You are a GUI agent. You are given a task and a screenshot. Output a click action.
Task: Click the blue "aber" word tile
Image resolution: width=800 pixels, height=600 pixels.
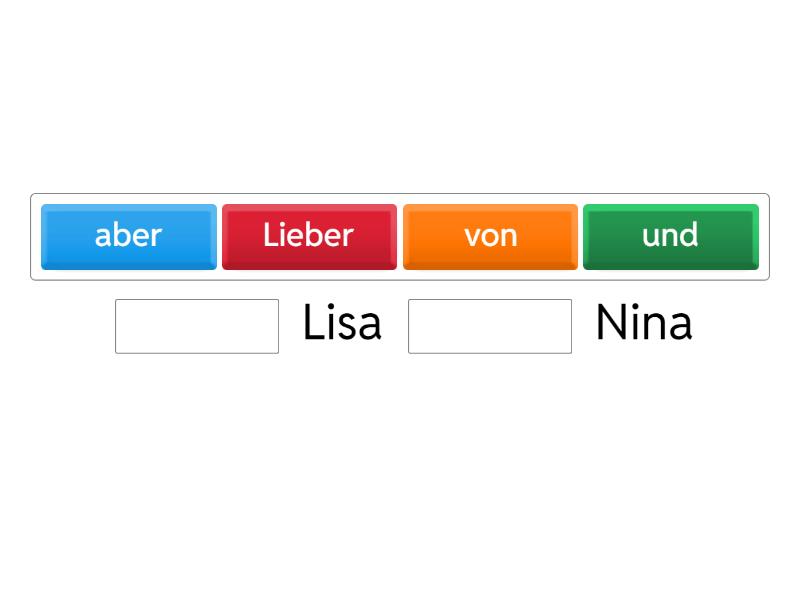click(129, 236)
